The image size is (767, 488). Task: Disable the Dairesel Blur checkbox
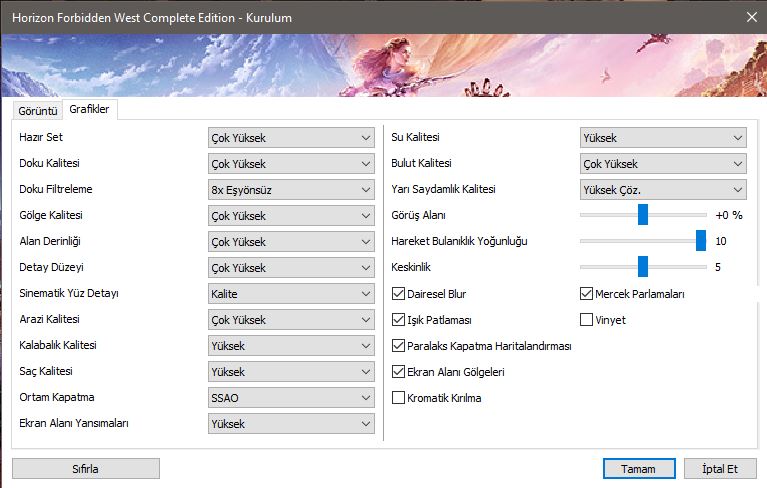[398, 294]
